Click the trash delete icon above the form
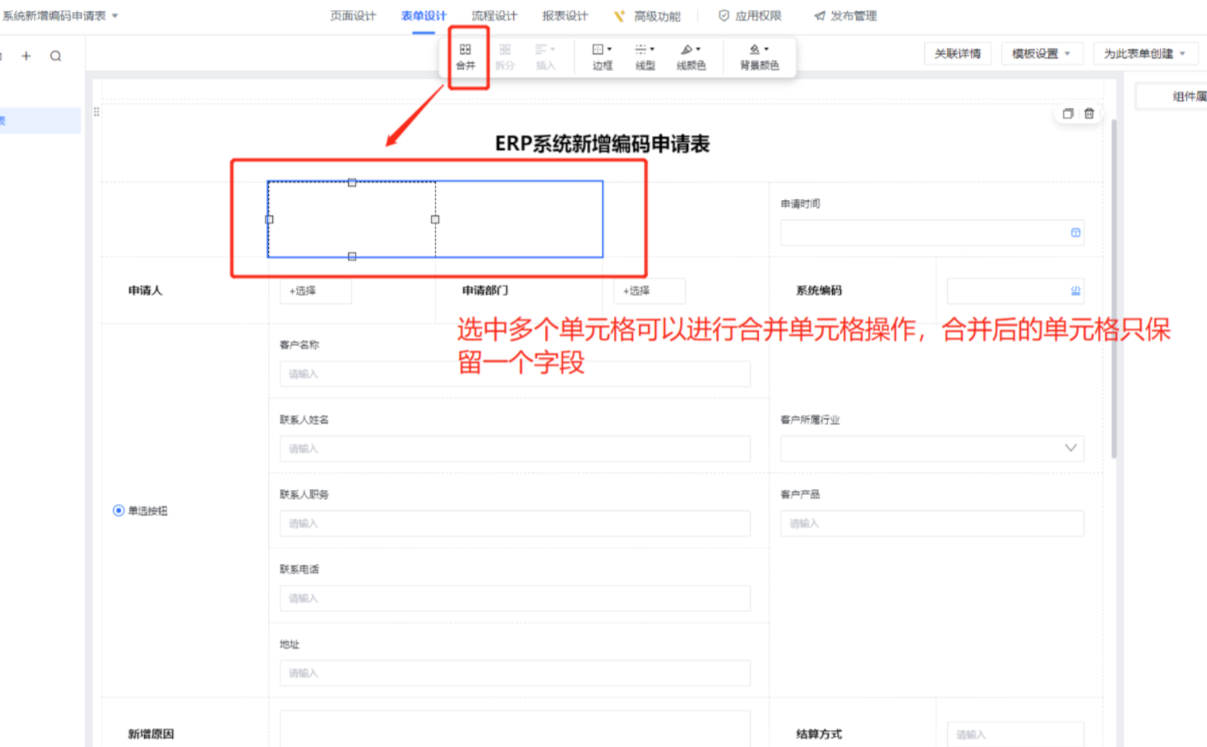Screen dimensions: 1207x747 (1089, 114)
